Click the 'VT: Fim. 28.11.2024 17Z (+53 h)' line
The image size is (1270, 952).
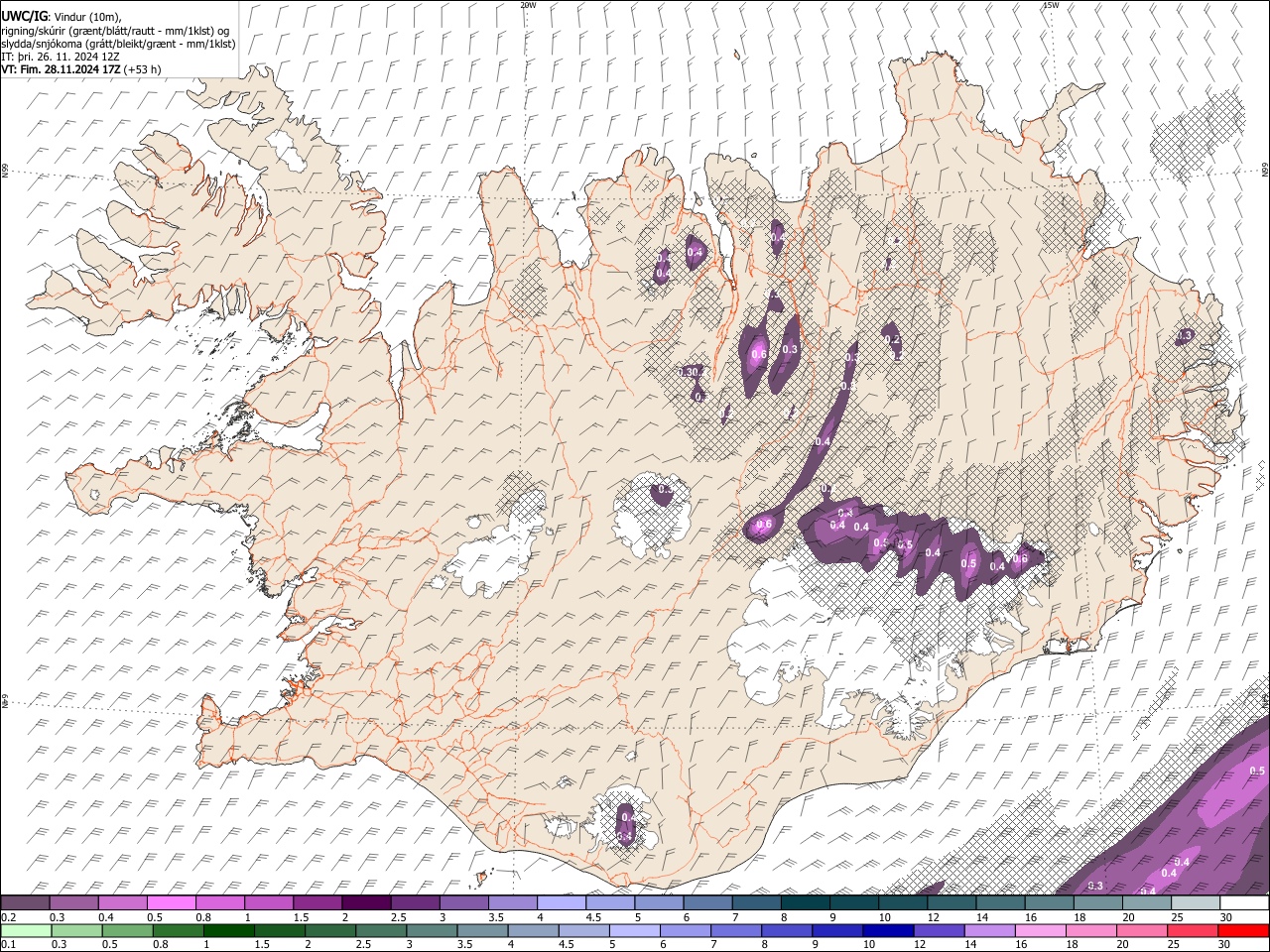[x=81, y=69]
